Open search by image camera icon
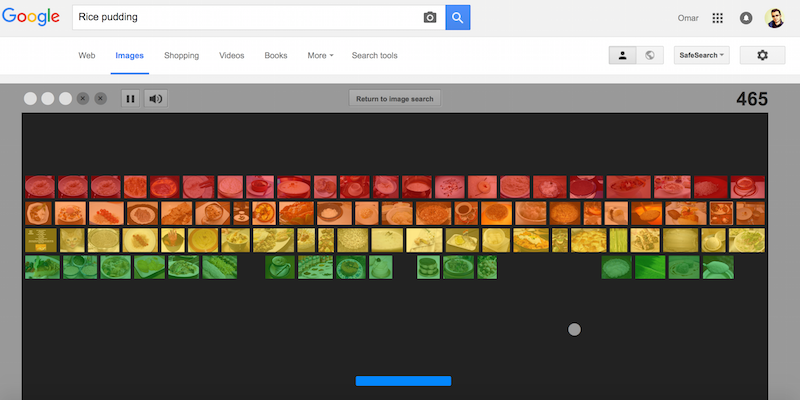The width and height of the screenshot is (800, 400). coord(430,17)
